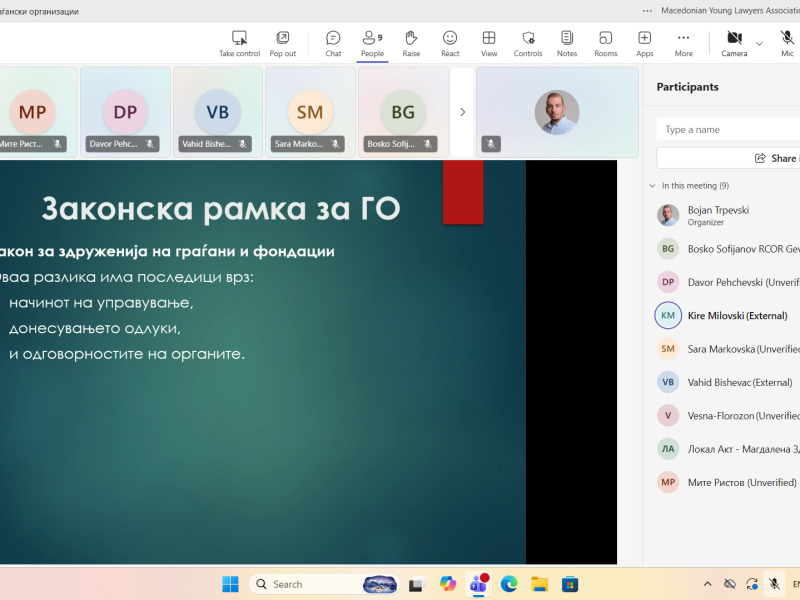The image size is (800, 600).
Task: Show next participants with the right chevron
Action: click(462, 112)
